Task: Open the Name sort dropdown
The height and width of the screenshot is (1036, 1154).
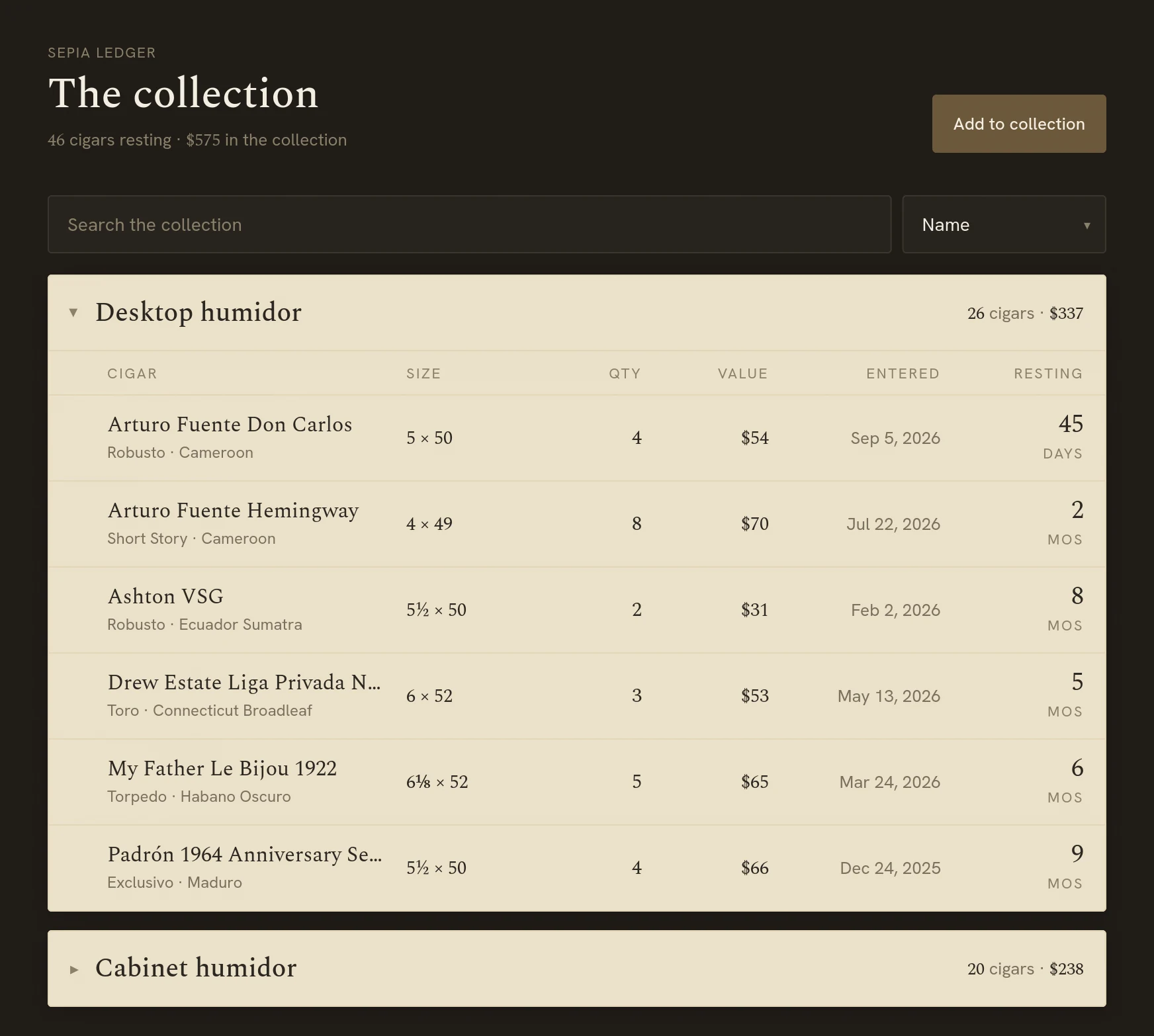Action: 1004,224
